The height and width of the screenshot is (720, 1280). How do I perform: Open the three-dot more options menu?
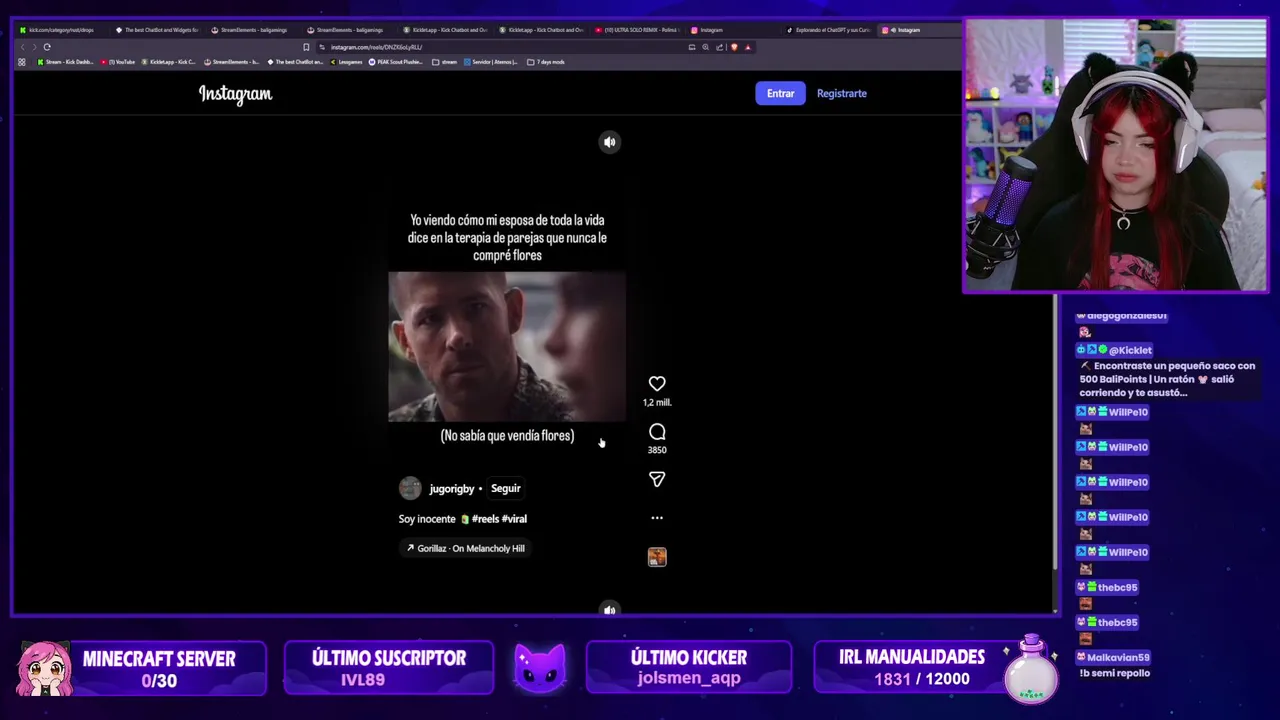pos(657,518)
